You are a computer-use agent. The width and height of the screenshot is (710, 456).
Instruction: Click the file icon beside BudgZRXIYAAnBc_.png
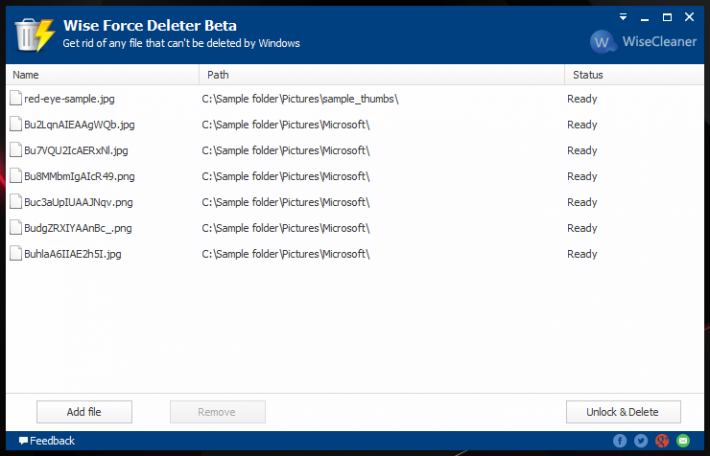[16, 227]
